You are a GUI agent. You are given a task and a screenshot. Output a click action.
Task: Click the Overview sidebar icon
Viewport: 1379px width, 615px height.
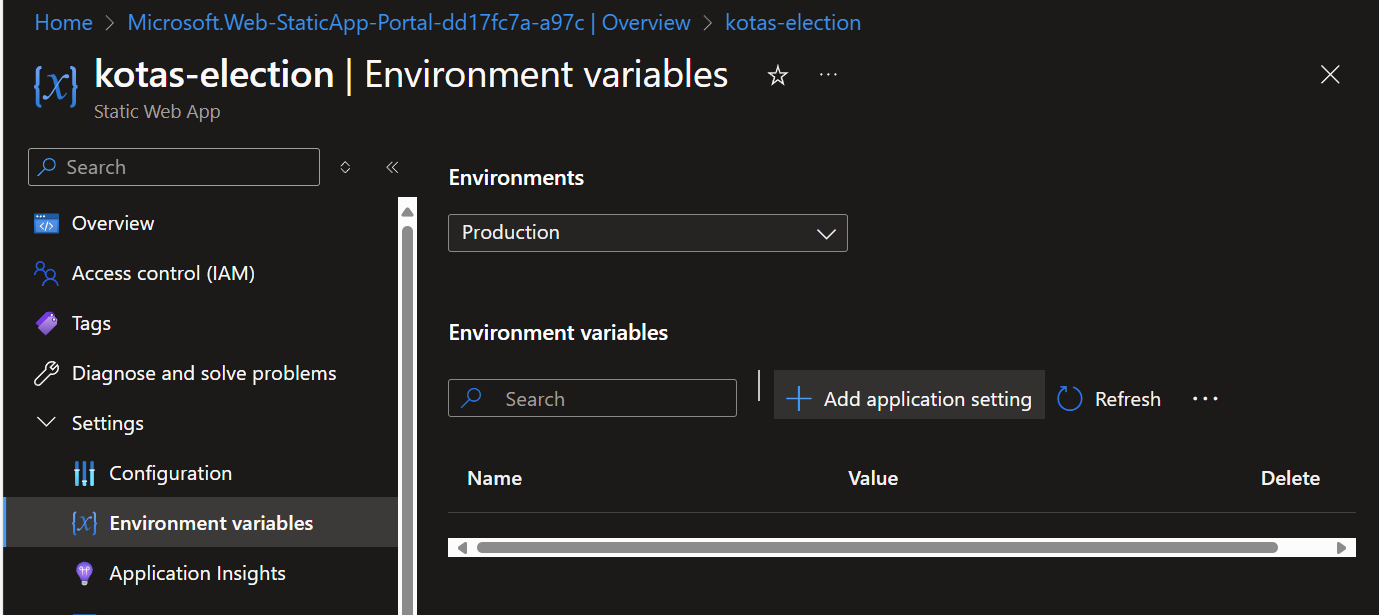46,223
